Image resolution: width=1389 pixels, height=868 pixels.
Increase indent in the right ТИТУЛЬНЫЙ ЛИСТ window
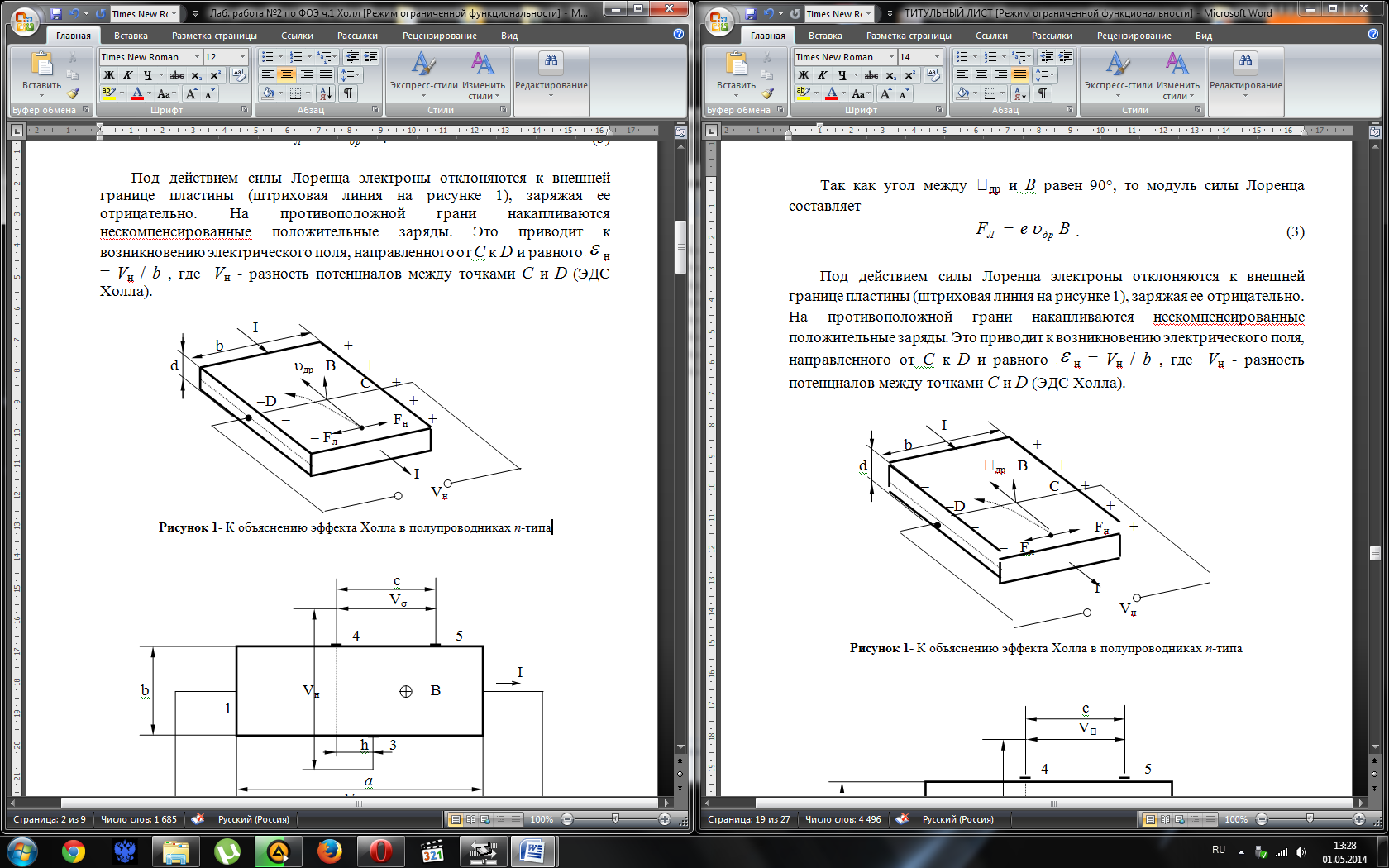(x=1066, y=57)
